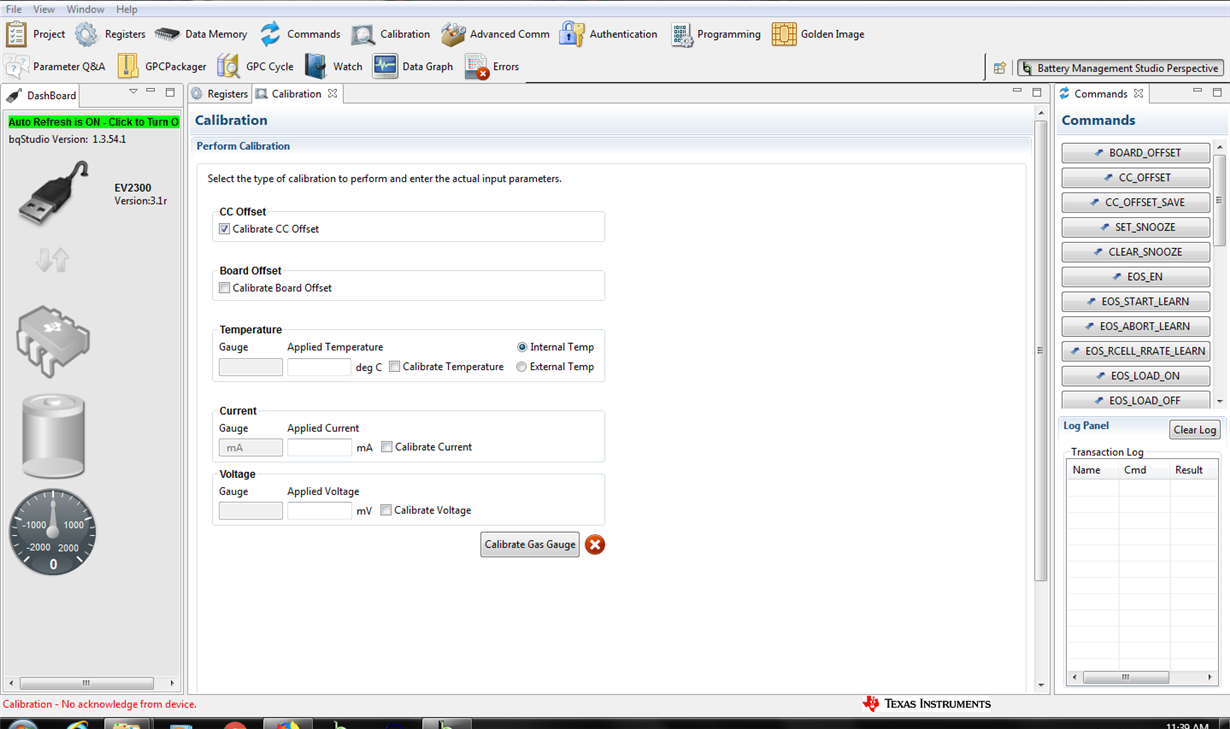Open Advanced Comm toolbox icon
This screenshot has width=1230, height=729.
(x=453, y=34)
